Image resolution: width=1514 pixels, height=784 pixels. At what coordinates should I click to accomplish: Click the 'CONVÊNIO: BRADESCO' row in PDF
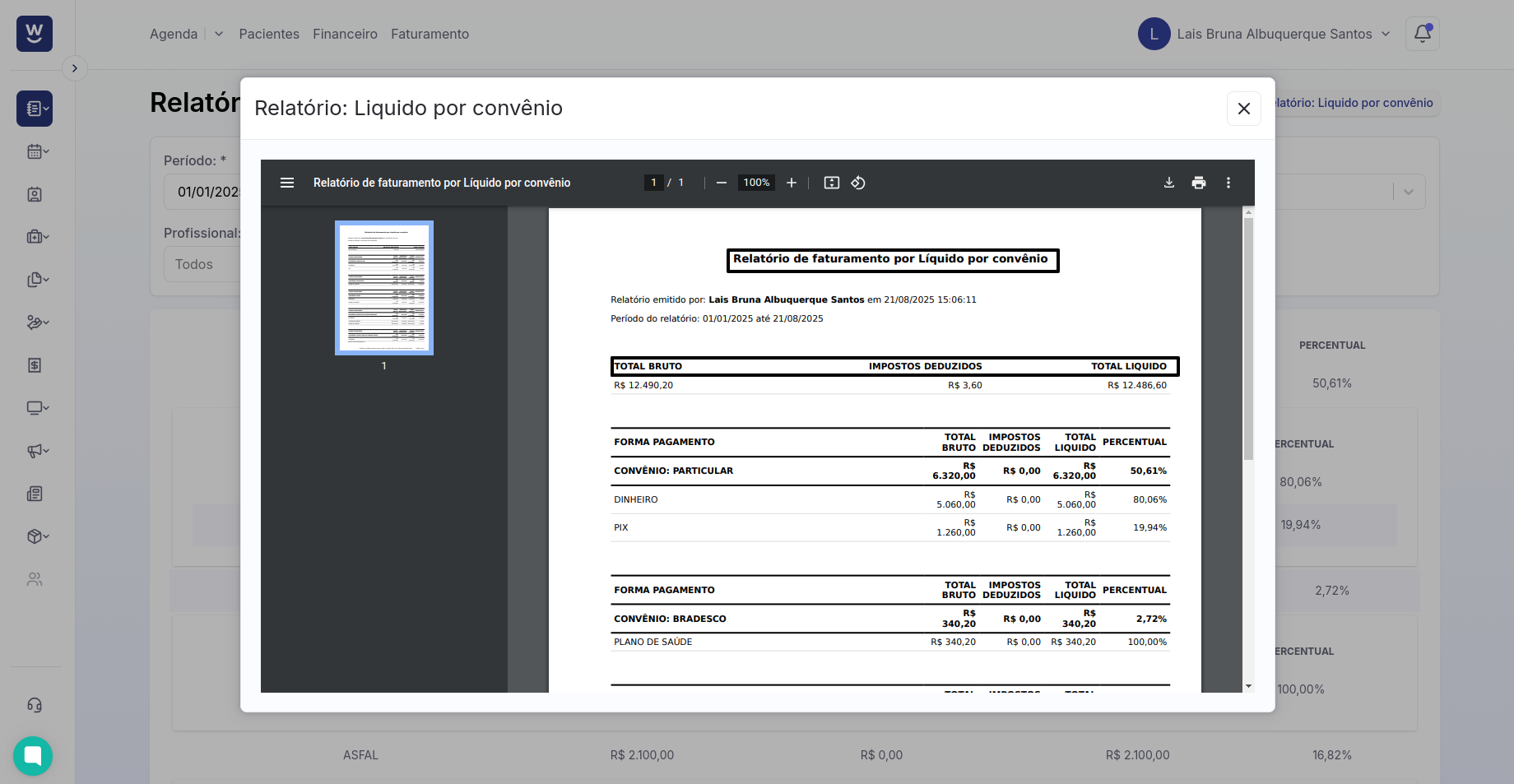click(x=890, y=619)
